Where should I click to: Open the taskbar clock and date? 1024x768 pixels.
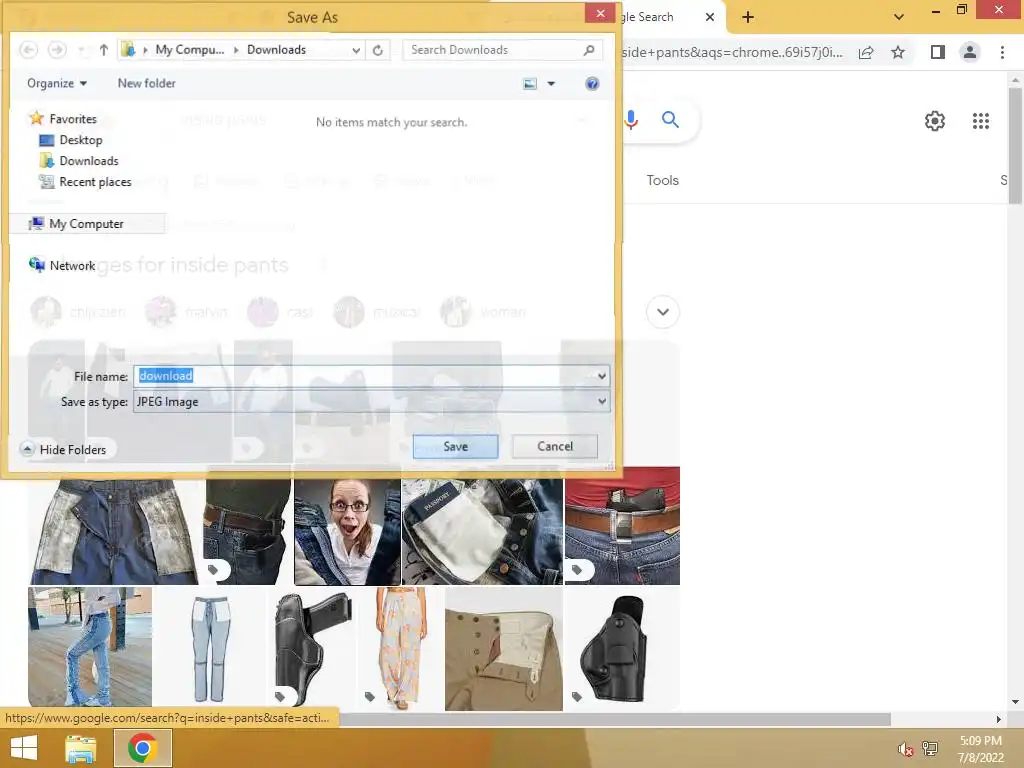coord(980,749)
